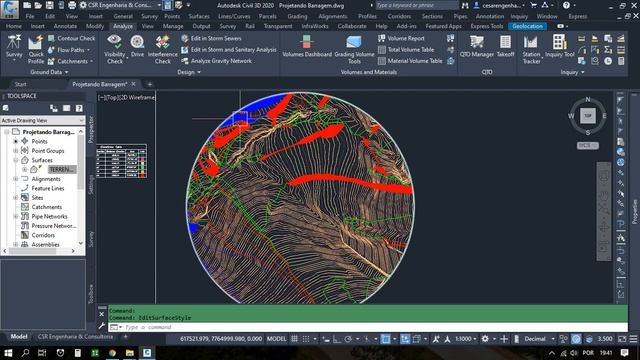Viewport: 640px width, 360px height.
Task: Click Analyze Gravity Network
Action: pyautogui.click(x=217, y=61)
